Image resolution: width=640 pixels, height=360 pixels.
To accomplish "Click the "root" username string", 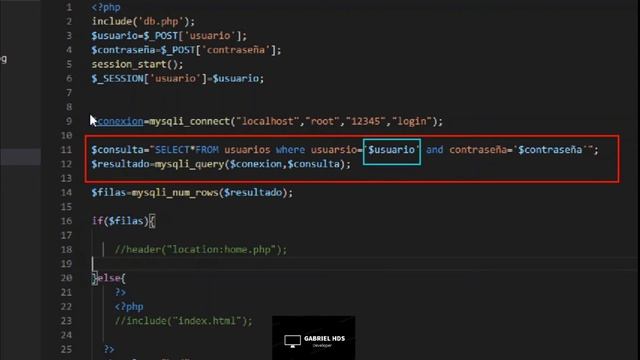I will (322, 121).
